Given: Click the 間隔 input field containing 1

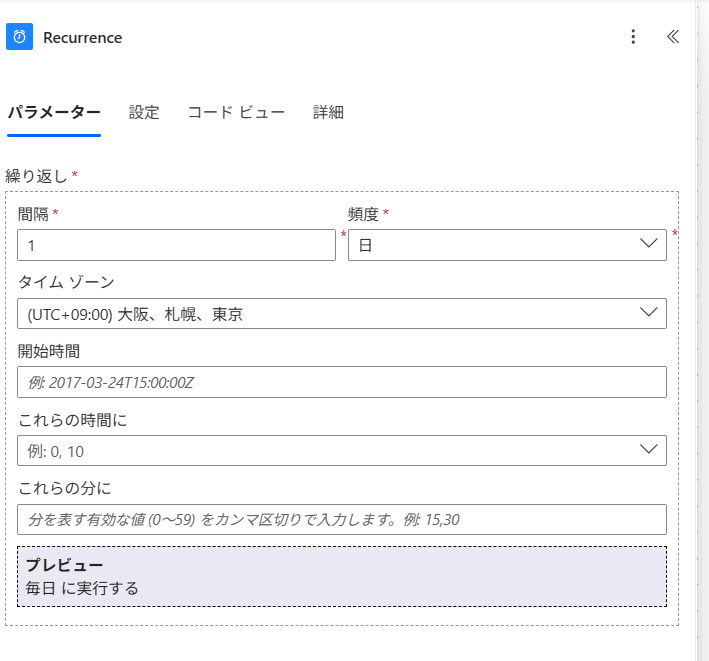Looking at the screenshot, I should coord(176,245).
